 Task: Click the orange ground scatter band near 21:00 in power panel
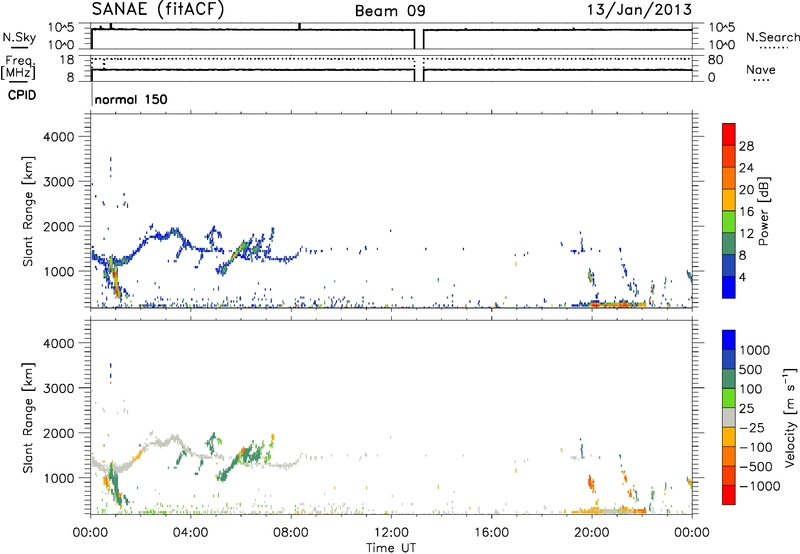(x=618, y=304)
